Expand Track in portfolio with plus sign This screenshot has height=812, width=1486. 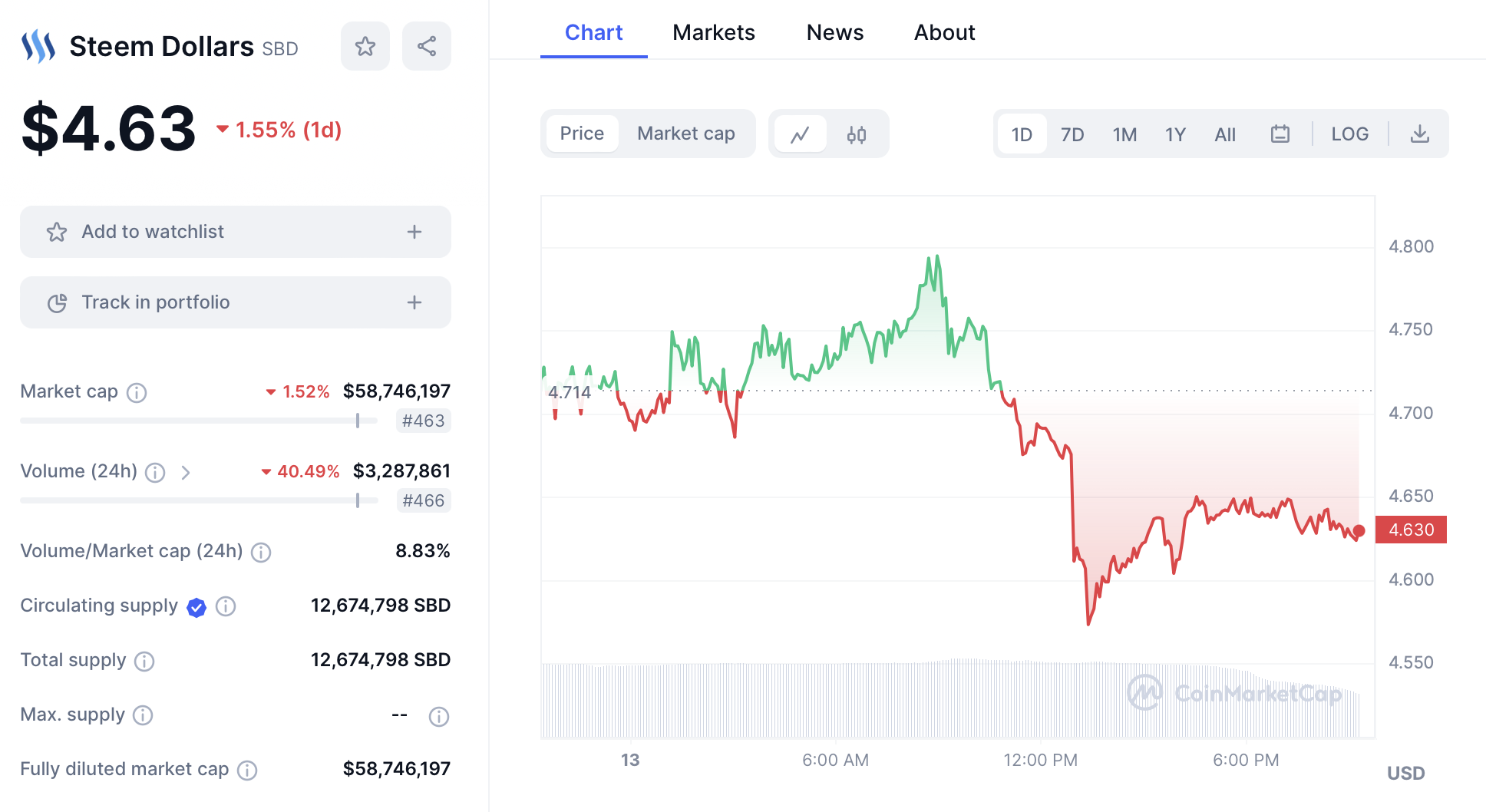pos(414,302)
